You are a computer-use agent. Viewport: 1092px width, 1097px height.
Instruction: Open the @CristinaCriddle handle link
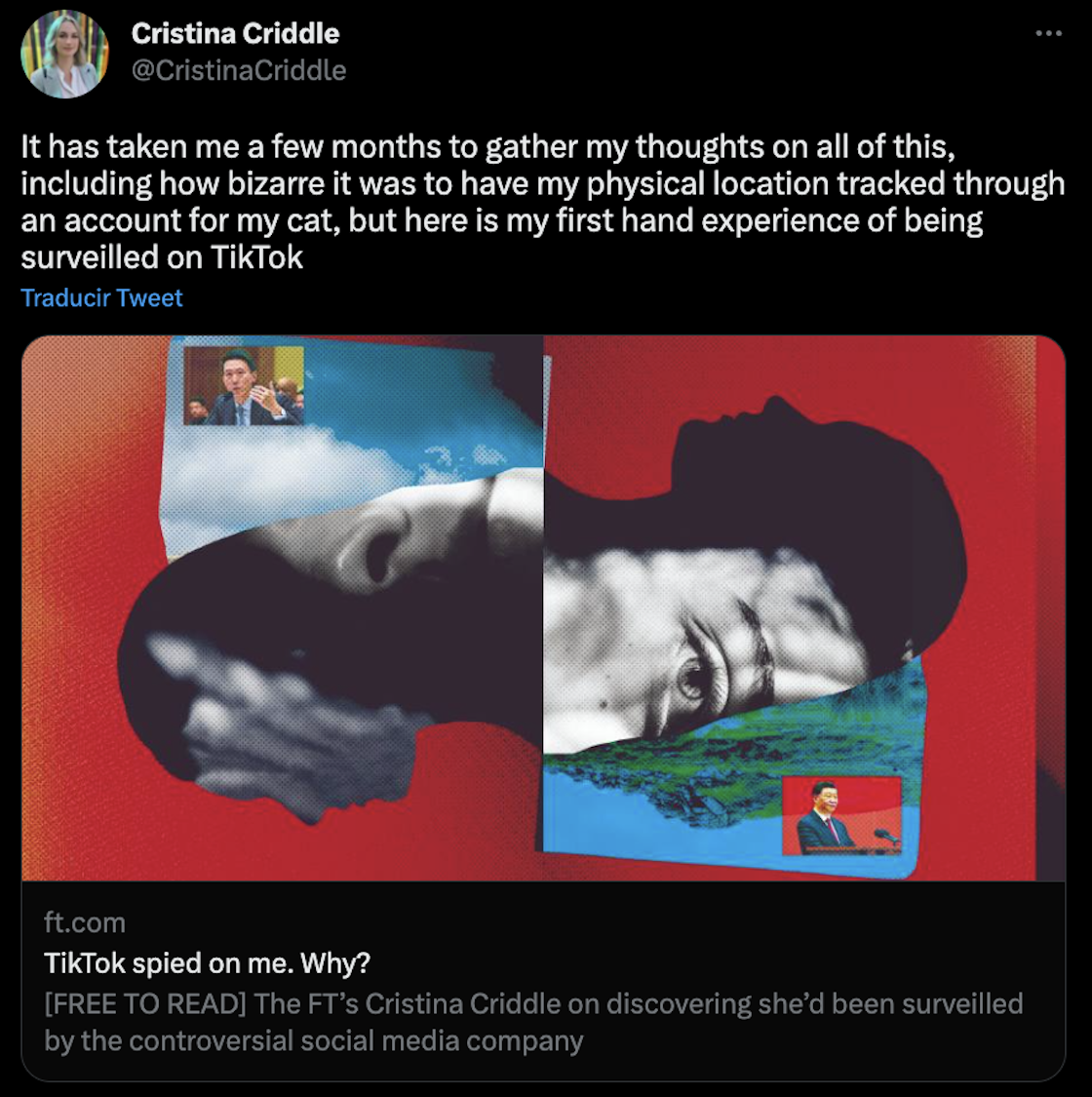pos(239,70)
